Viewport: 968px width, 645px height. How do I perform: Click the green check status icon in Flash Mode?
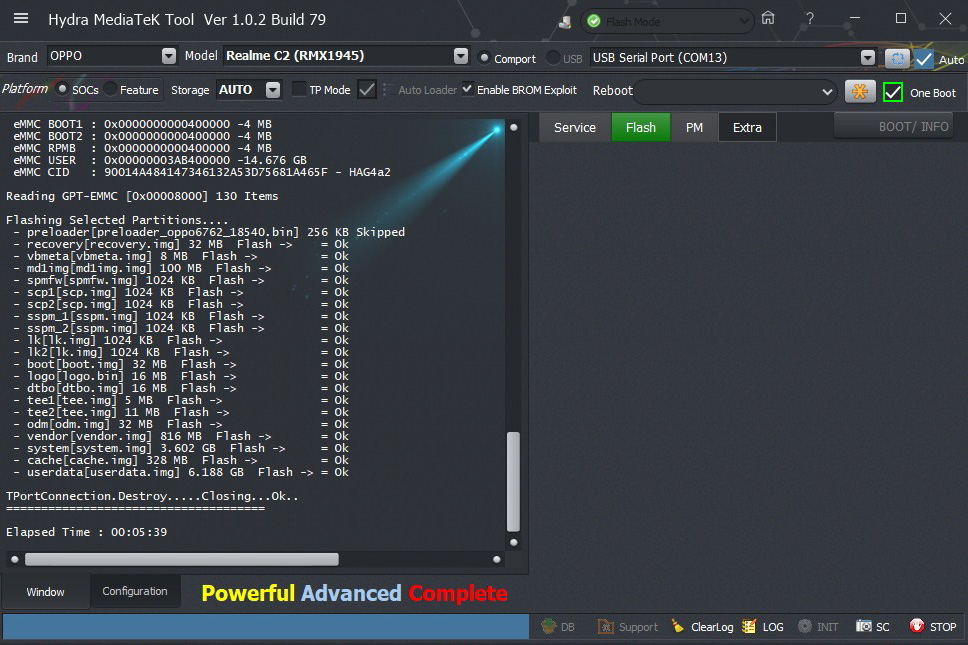click(594, 22)
